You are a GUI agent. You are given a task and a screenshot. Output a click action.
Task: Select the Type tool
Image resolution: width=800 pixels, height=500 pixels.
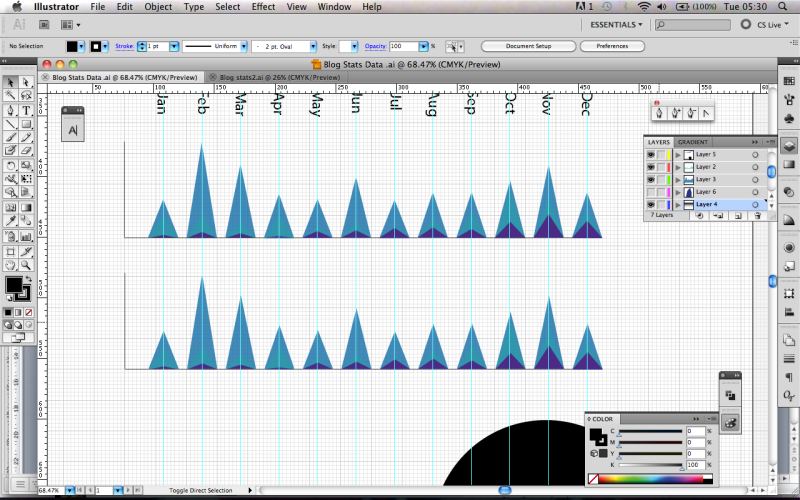pos(26,110)
